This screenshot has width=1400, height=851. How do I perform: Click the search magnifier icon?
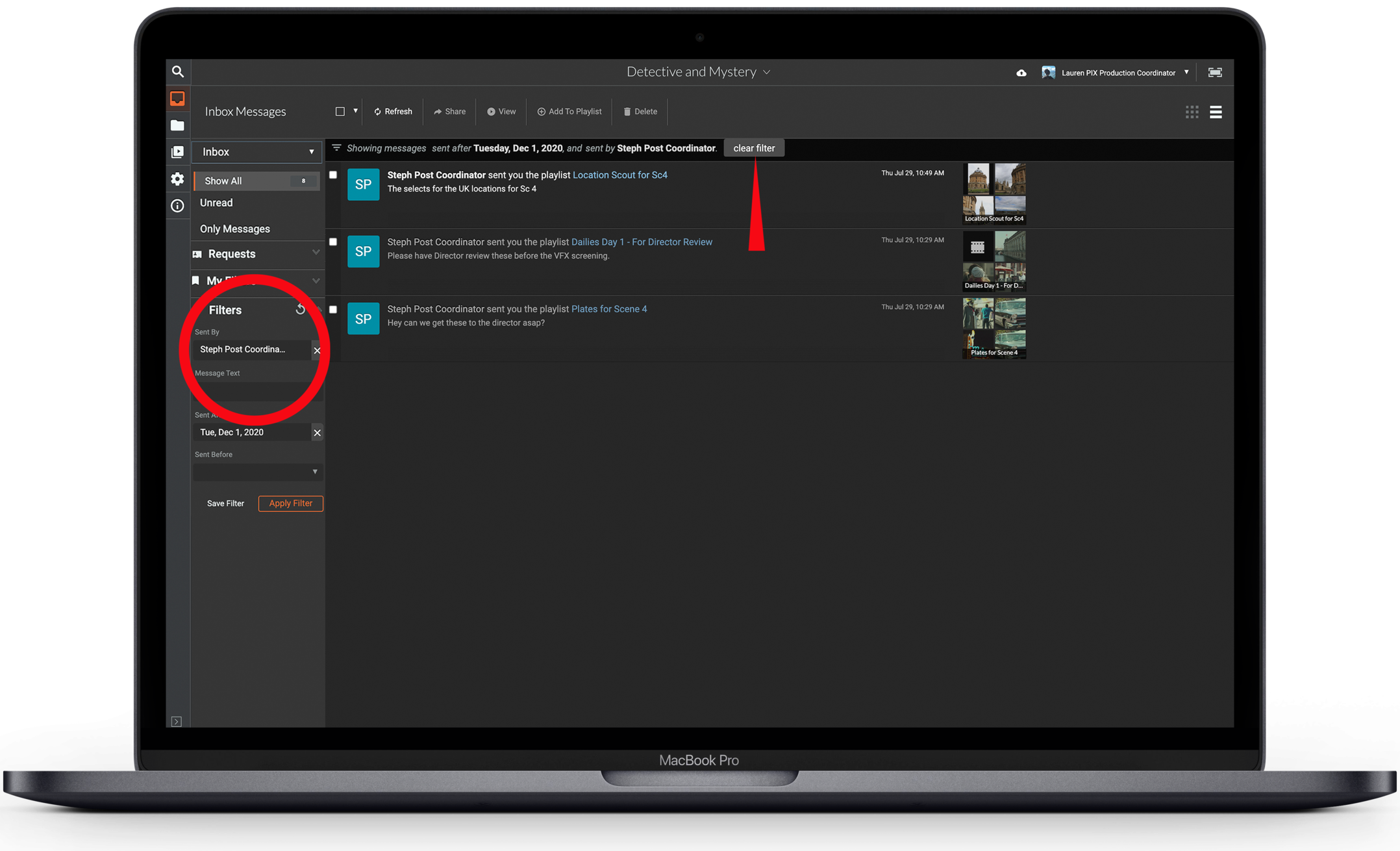coord(177,71)
